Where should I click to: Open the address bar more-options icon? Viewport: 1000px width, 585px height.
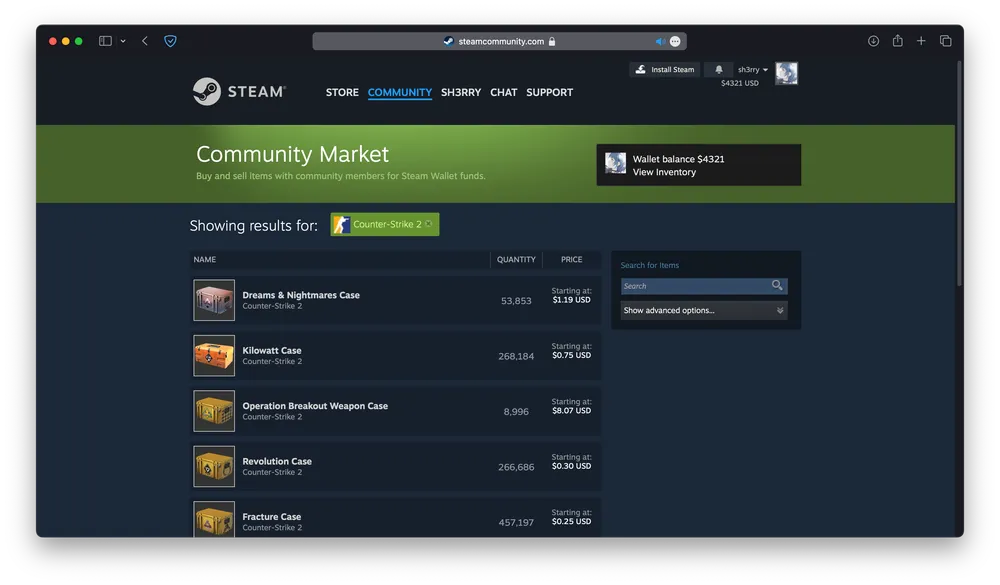675,41
